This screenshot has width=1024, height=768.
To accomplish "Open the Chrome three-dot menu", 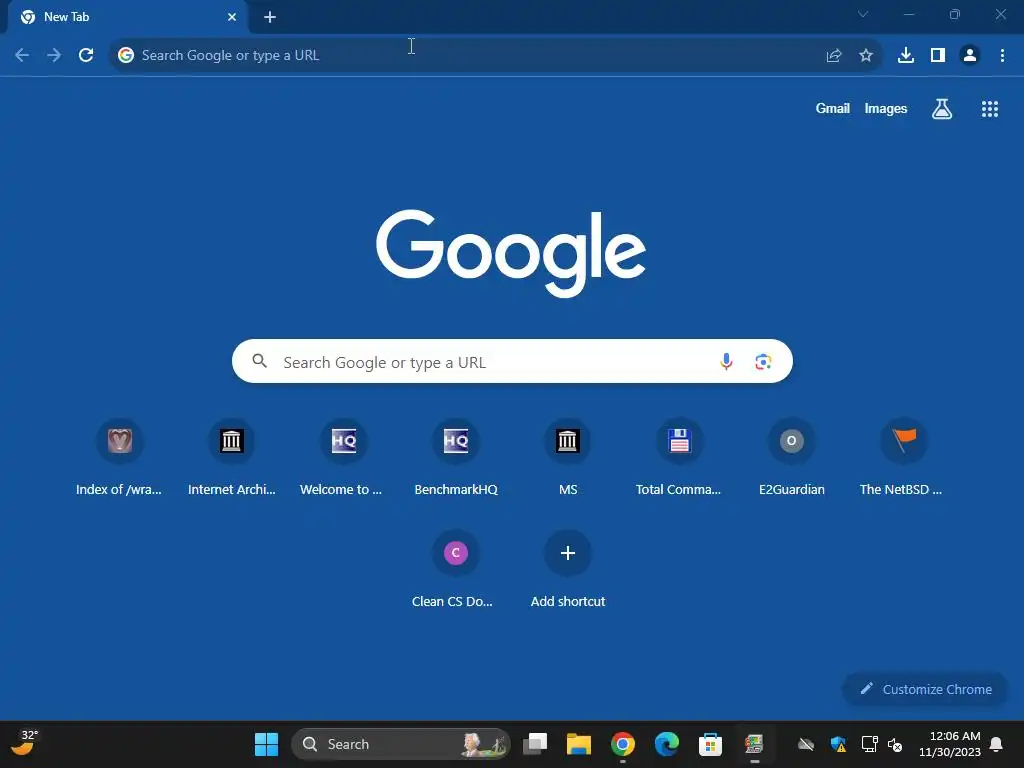I will point(1002,56).
